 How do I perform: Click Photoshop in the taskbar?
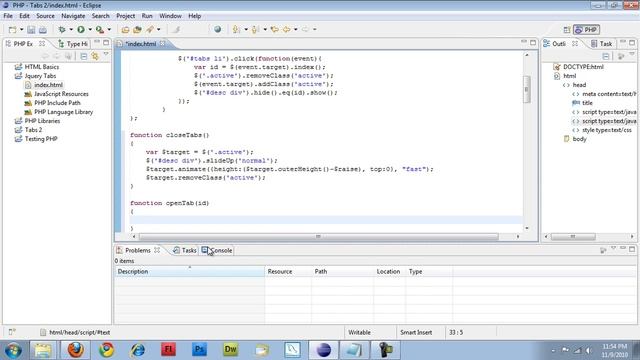(x=200, y=350)
